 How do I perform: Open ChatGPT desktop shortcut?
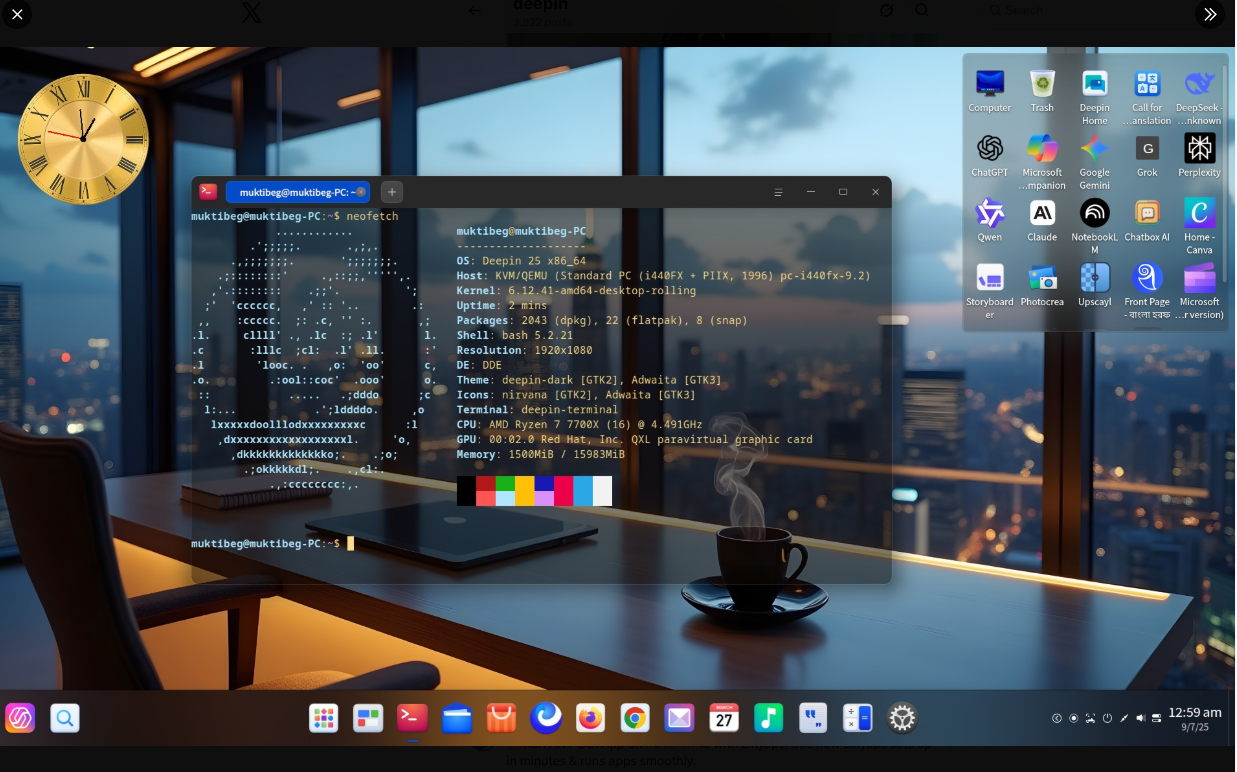989,155
